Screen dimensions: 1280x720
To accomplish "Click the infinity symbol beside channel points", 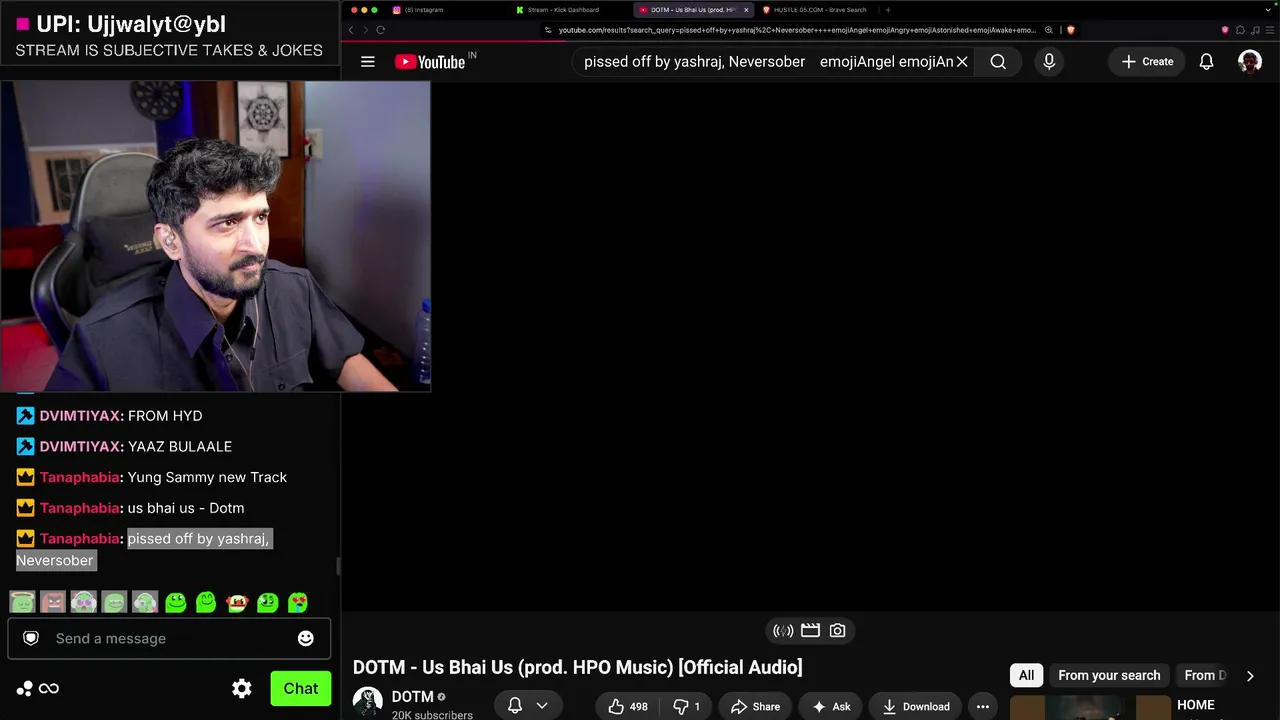I will click(48, 688).
